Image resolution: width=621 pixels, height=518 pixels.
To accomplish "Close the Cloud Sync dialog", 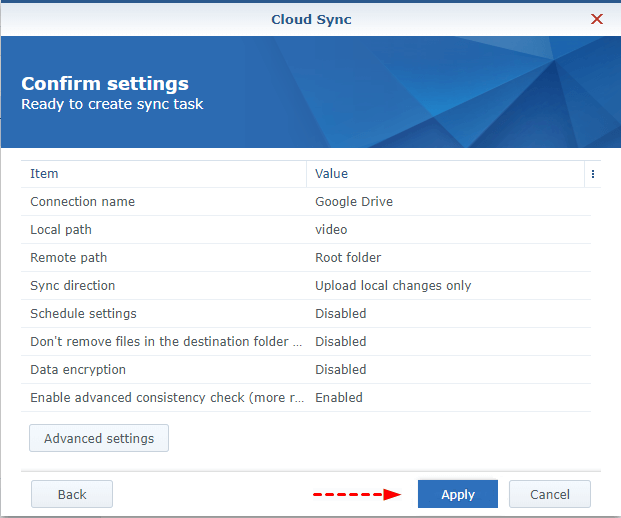I will (597, 19).
